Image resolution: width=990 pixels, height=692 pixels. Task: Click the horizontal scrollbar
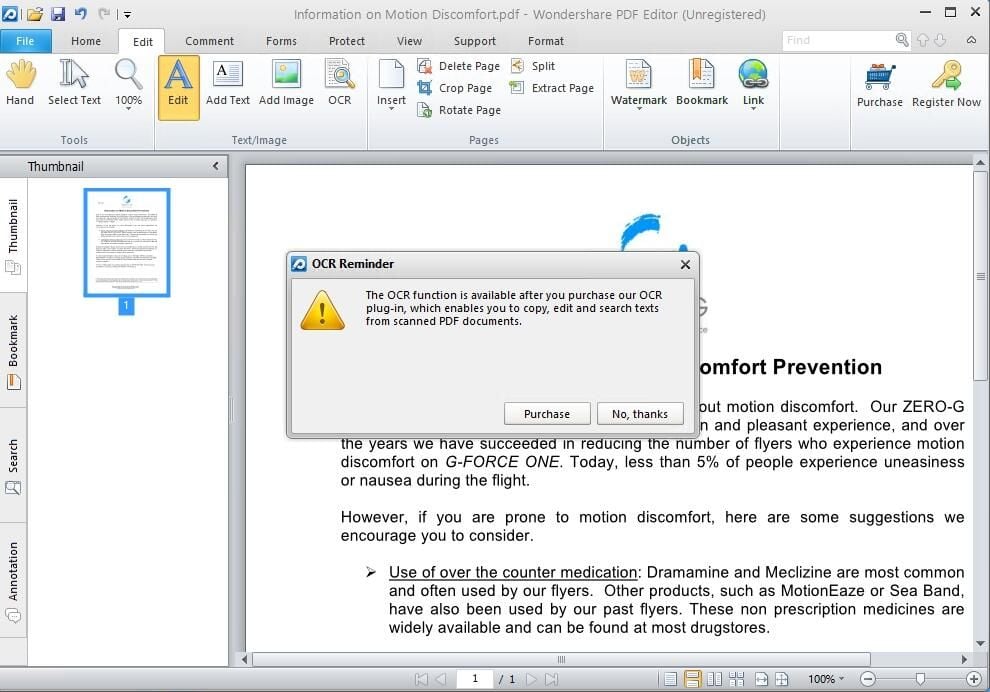click(x=561, y=659)
